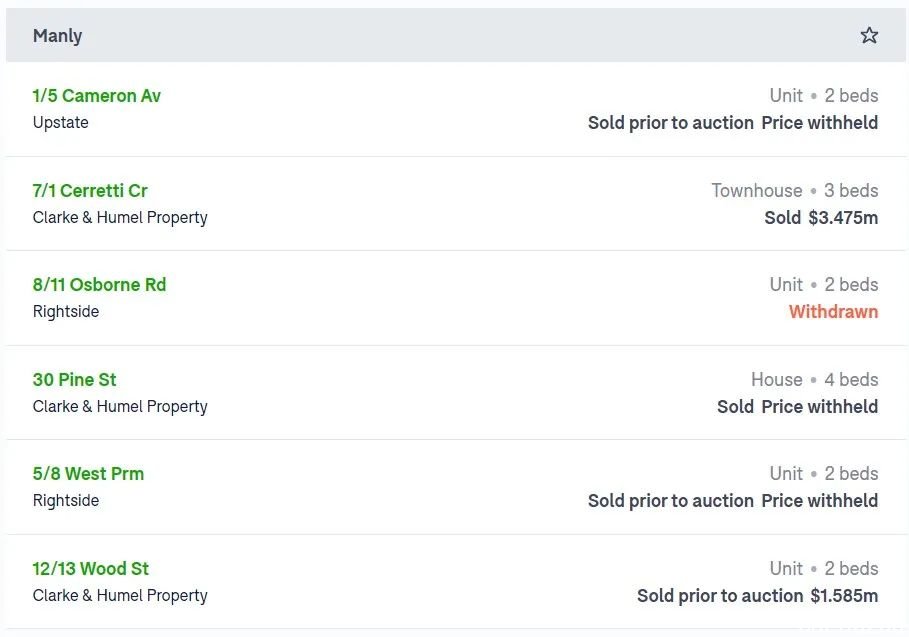Click Rightside agency under West Prm
This screenshot has width=909, height=637.
tap(66, 501)
